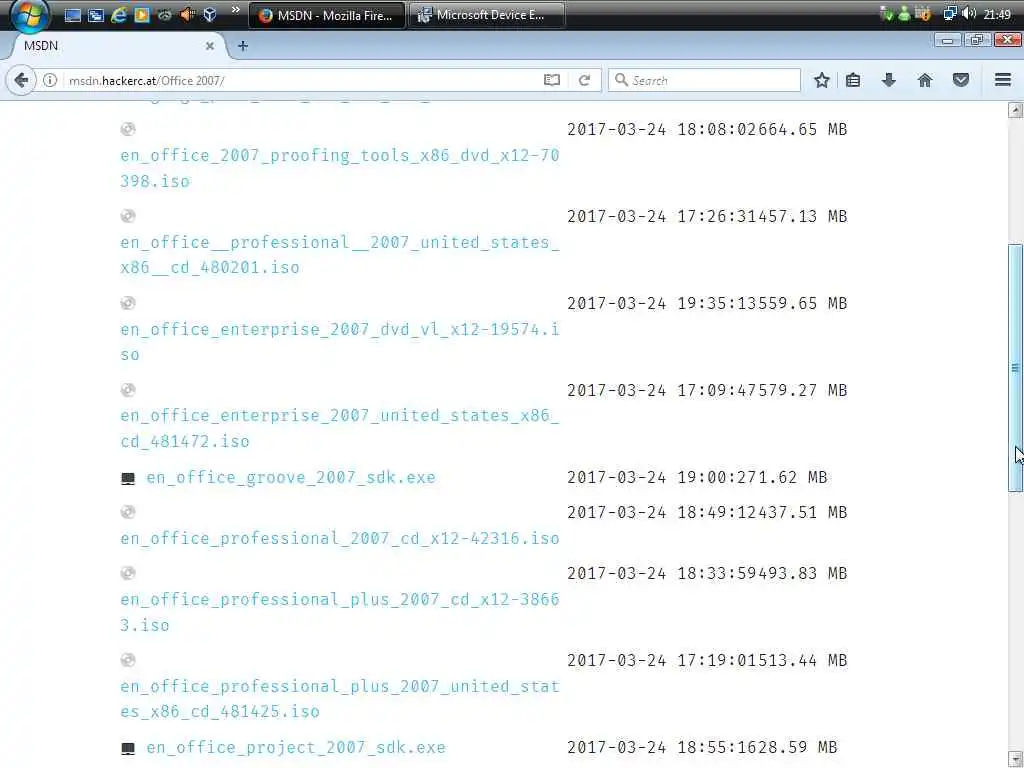Screen dimensions: 1024x768
Task: Open en_office_professional_plus_2007_cd_x12-38663 ISO link
Action: pos(340,613)
